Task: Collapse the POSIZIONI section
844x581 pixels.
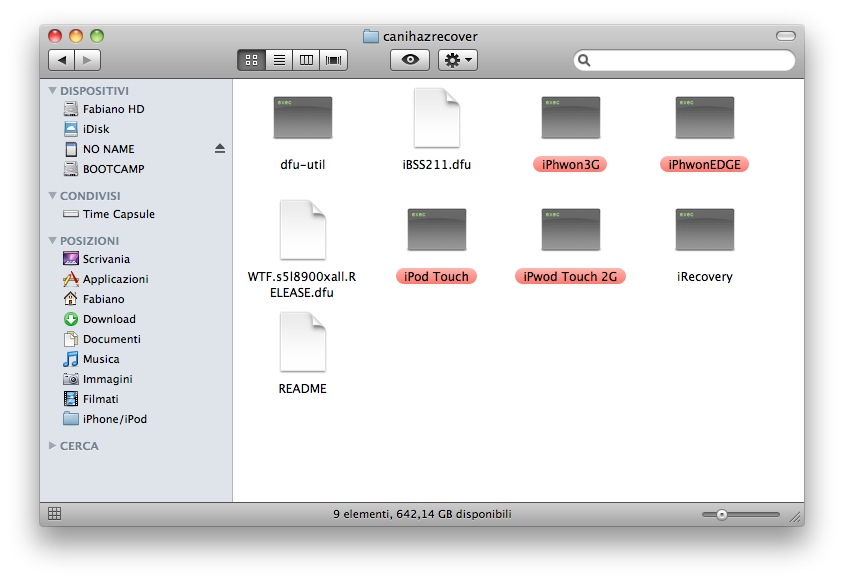Action: tap(52, 241)
